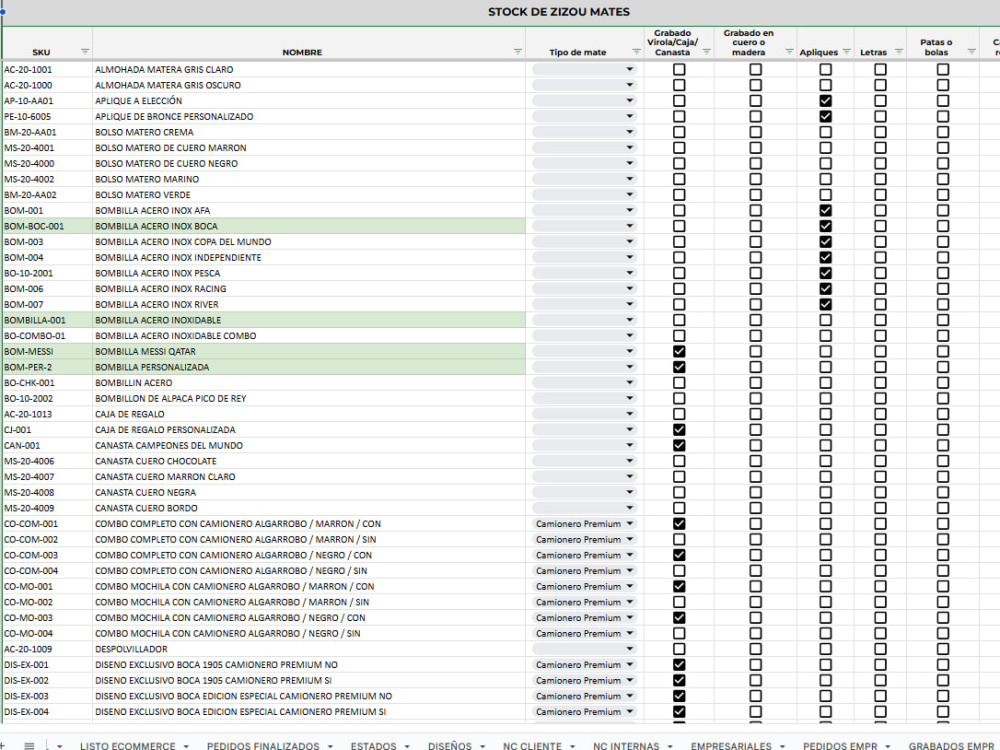The image size is (1000, 750).
Task: Open the Letras column filter icon
Action: tap(899, 52)
